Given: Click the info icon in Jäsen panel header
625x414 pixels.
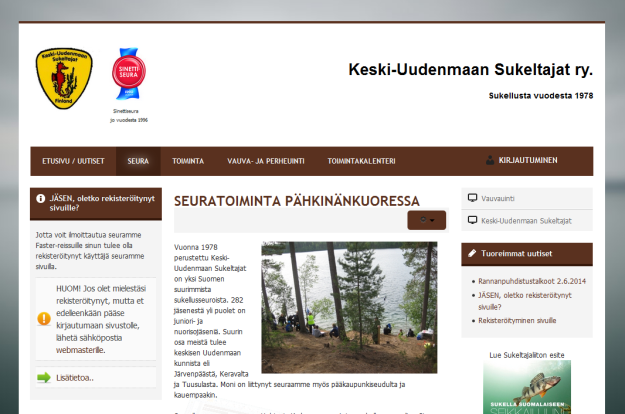Looking at the screenshot, I should click(x=39, y=199).
